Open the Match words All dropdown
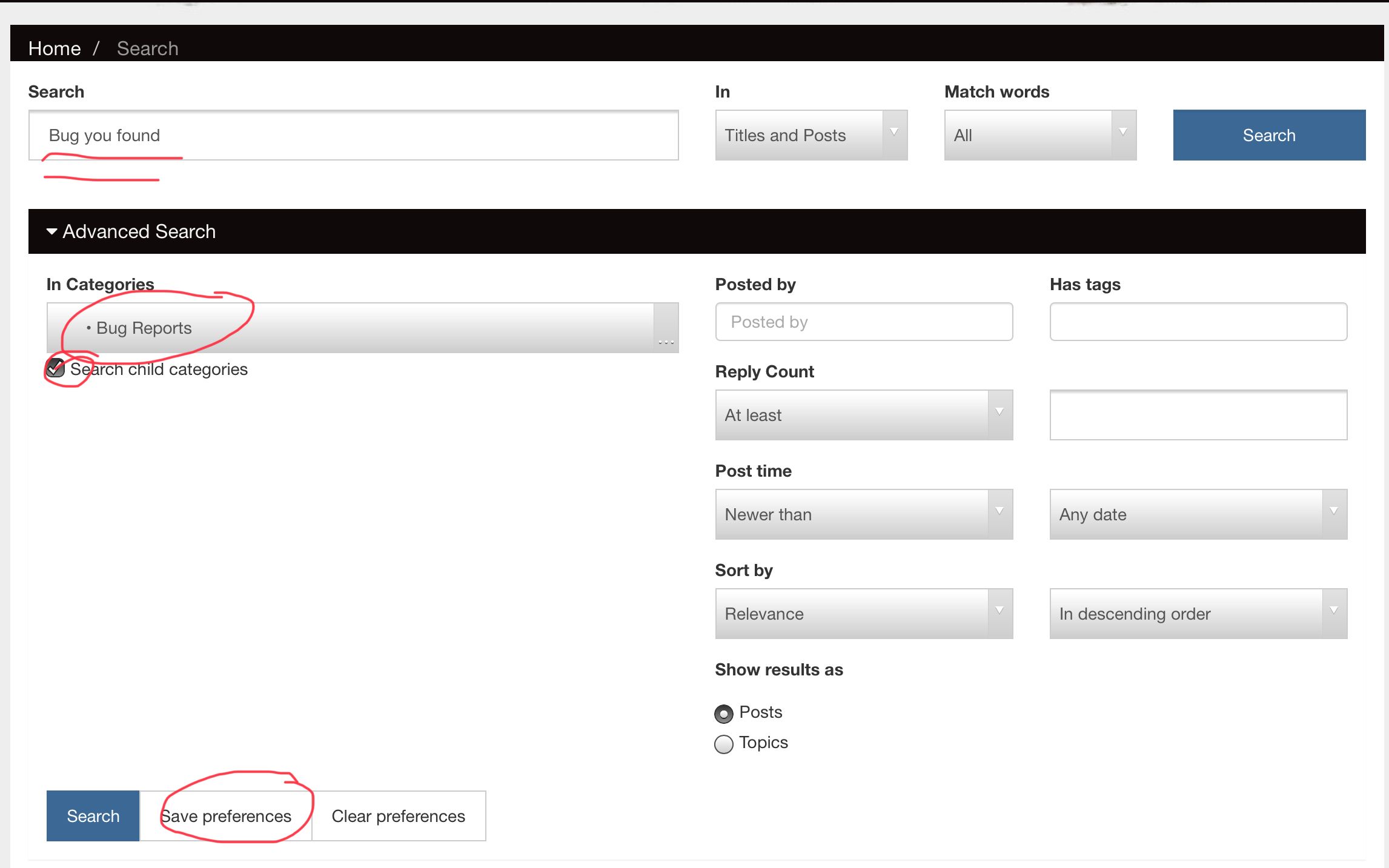 1040,135
